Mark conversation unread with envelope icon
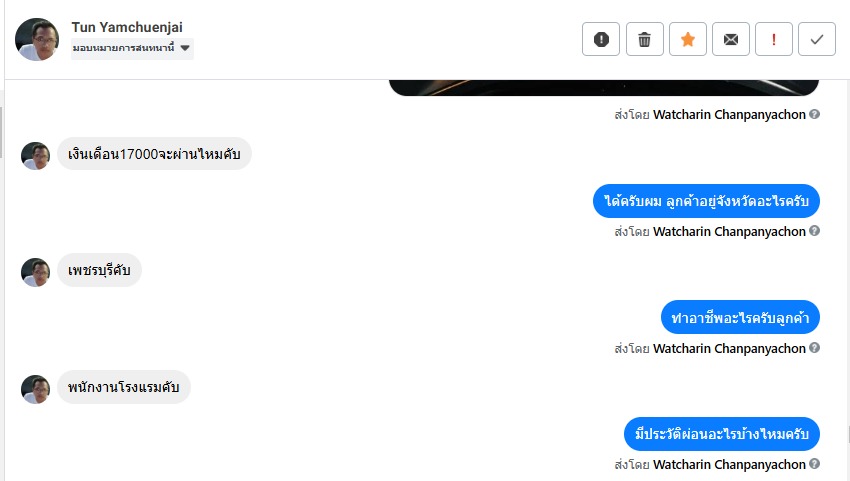Viewport: 850px width, 481px height. (x=730, y=39)
